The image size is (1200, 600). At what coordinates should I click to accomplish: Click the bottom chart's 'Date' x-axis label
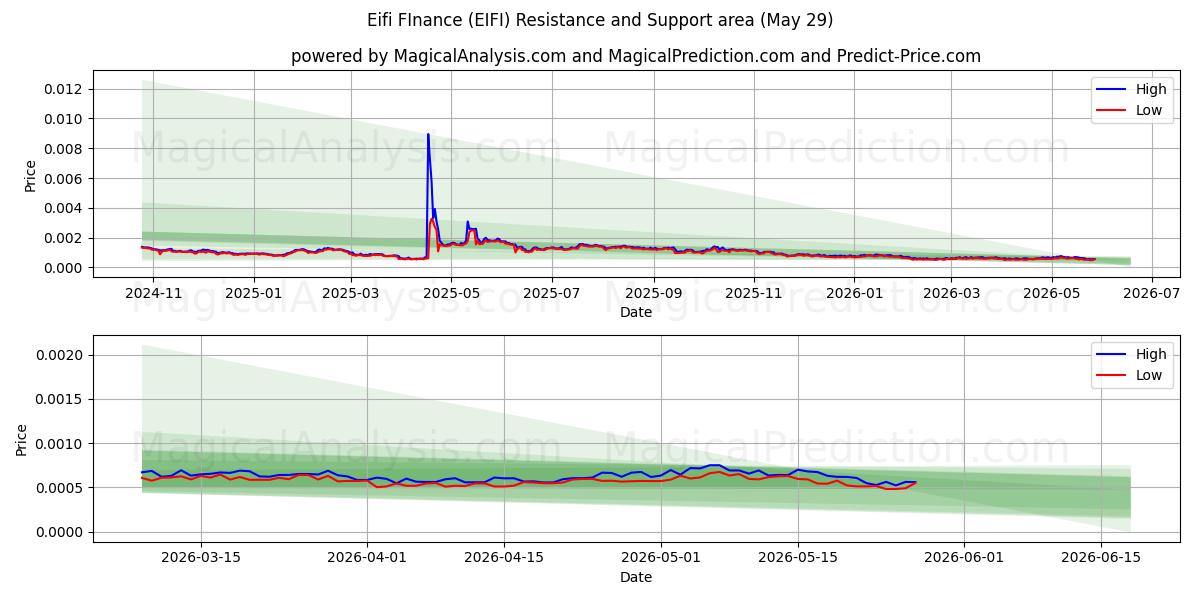tap(636, 577)
